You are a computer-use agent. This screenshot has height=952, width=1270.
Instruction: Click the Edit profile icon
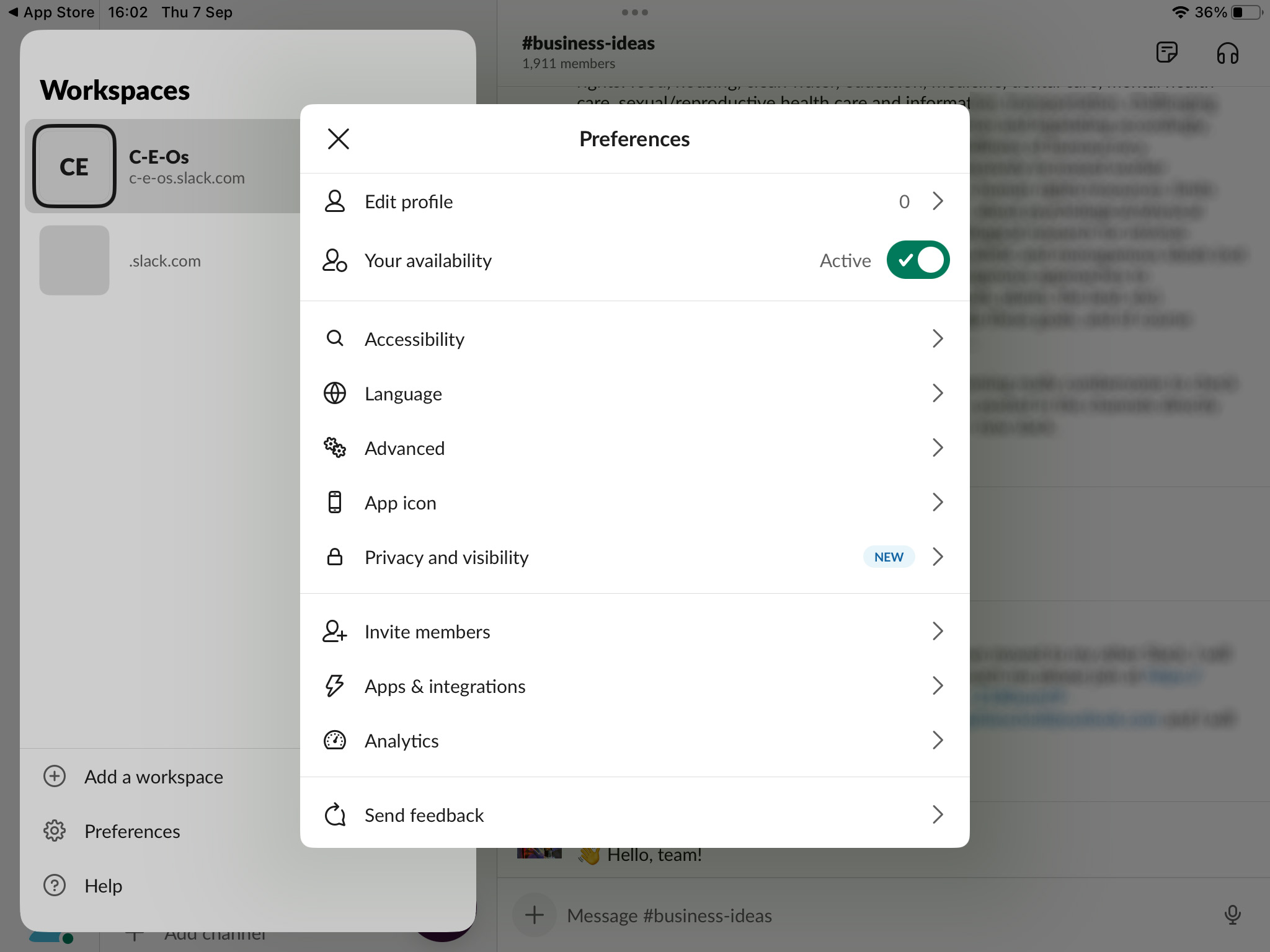tap(336, 201)
